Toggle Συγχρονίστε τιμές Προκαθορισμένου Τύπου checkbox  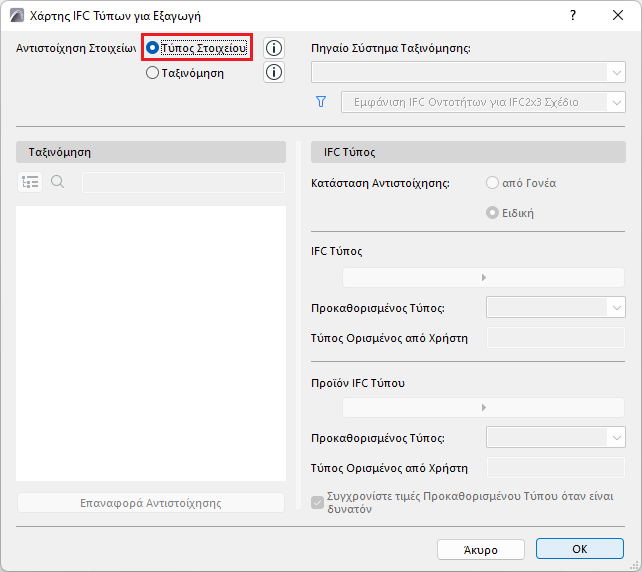tap(317, 502)
